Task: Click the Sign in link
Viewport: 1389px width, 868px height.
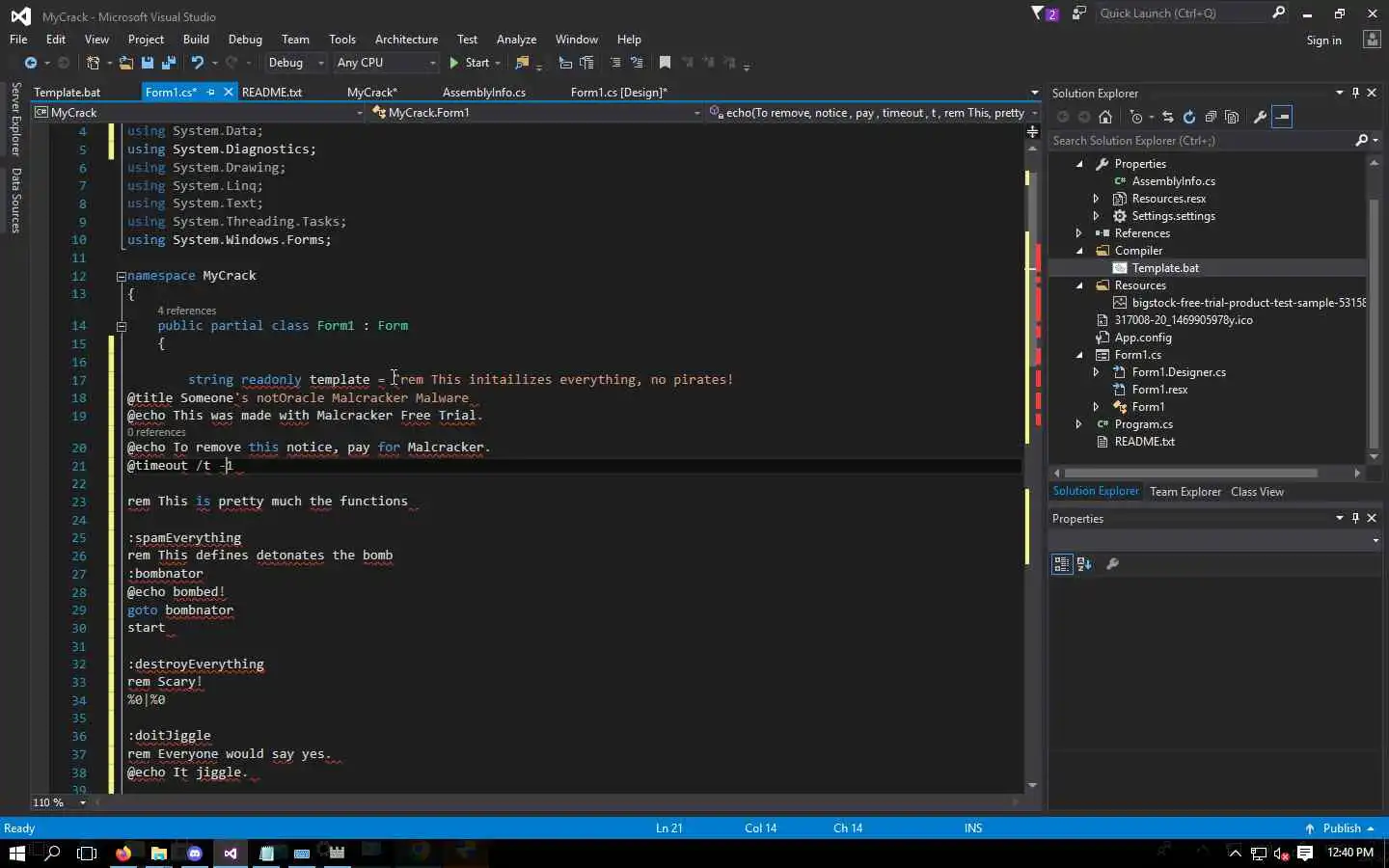Action: click(1324, 41)
